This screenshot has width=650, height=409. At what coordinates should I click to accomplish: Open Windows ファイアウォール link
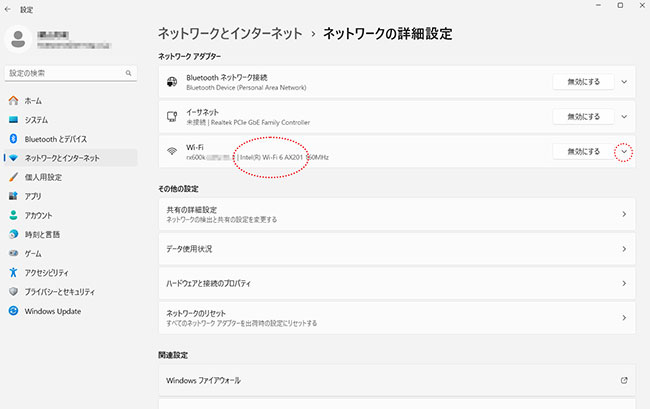tap(397, 380)
